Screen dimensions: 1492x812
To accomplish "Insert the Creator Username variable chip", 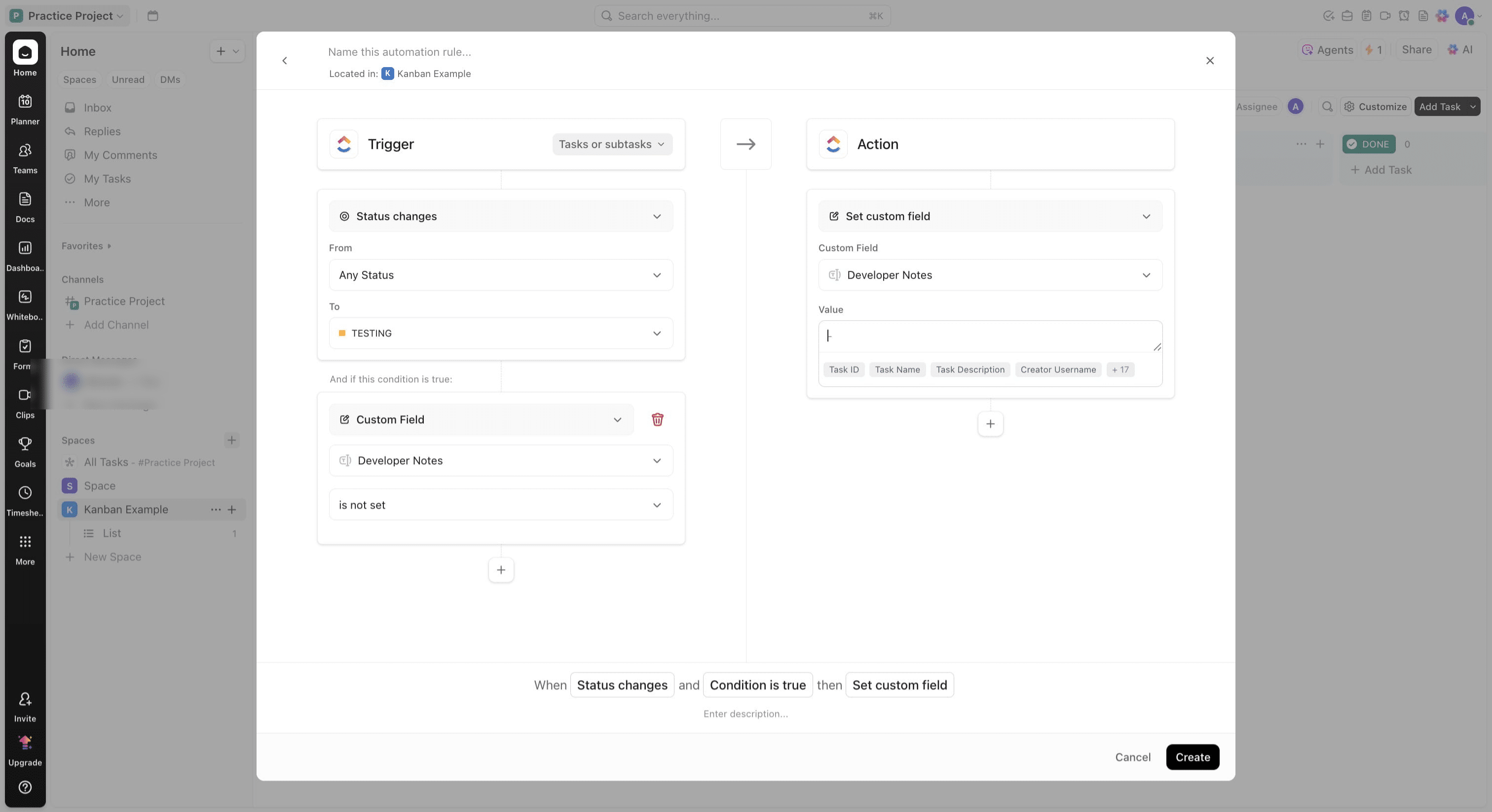I will (x=1058, y=369).
